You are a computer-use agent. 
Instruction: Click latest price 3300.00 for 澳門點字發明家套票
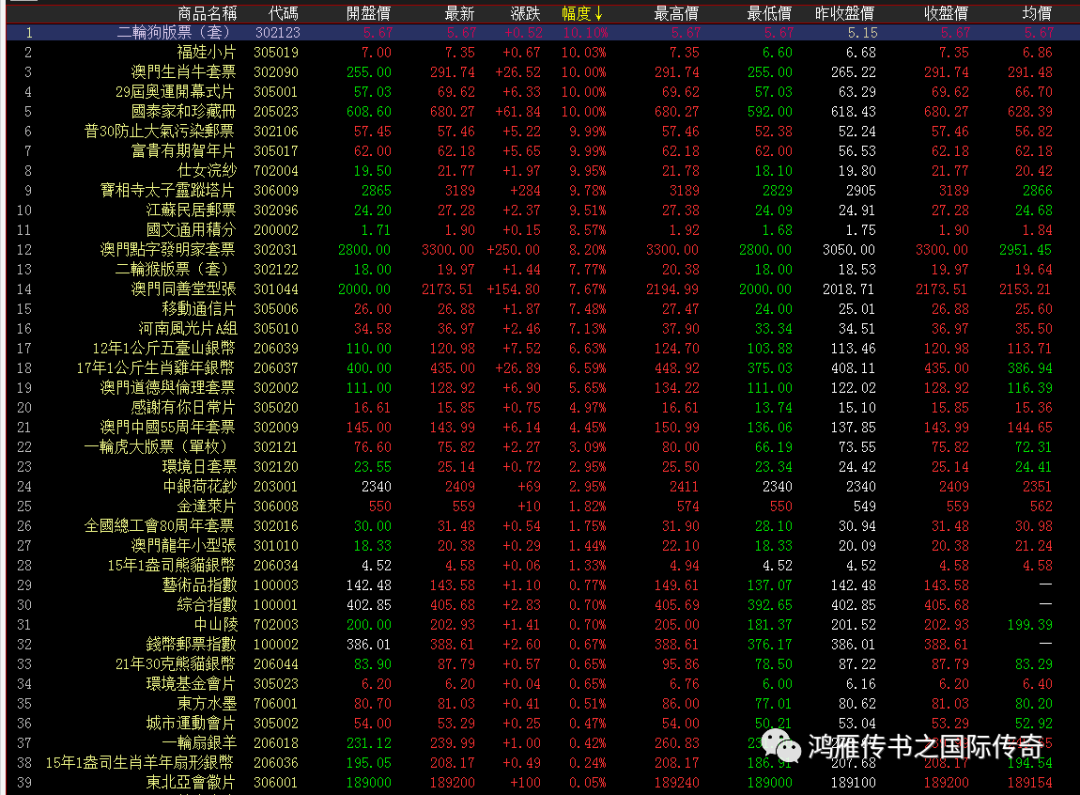(448, 250)
